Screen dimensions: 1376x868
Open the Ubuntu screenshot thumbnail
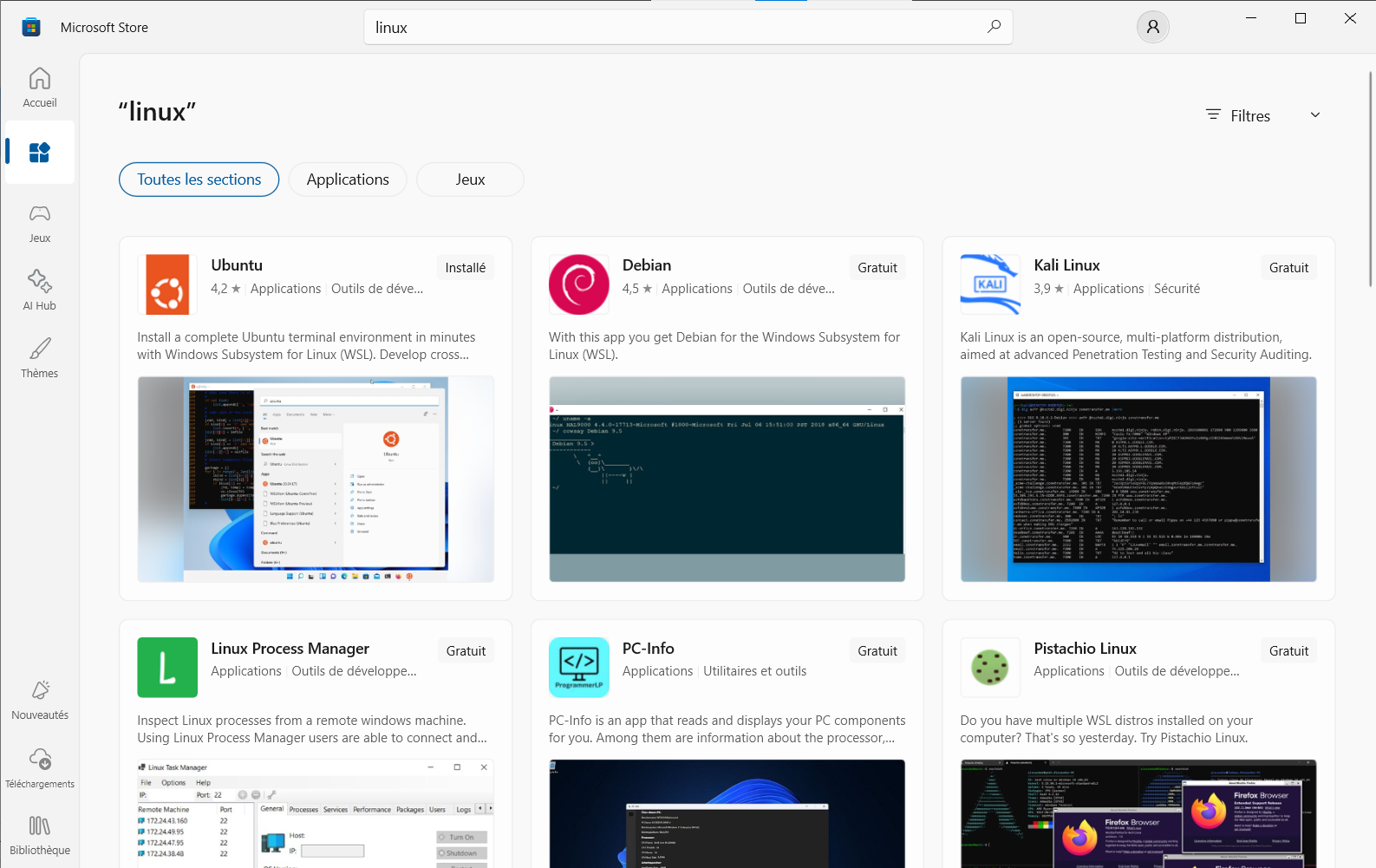tap(316, 480)
